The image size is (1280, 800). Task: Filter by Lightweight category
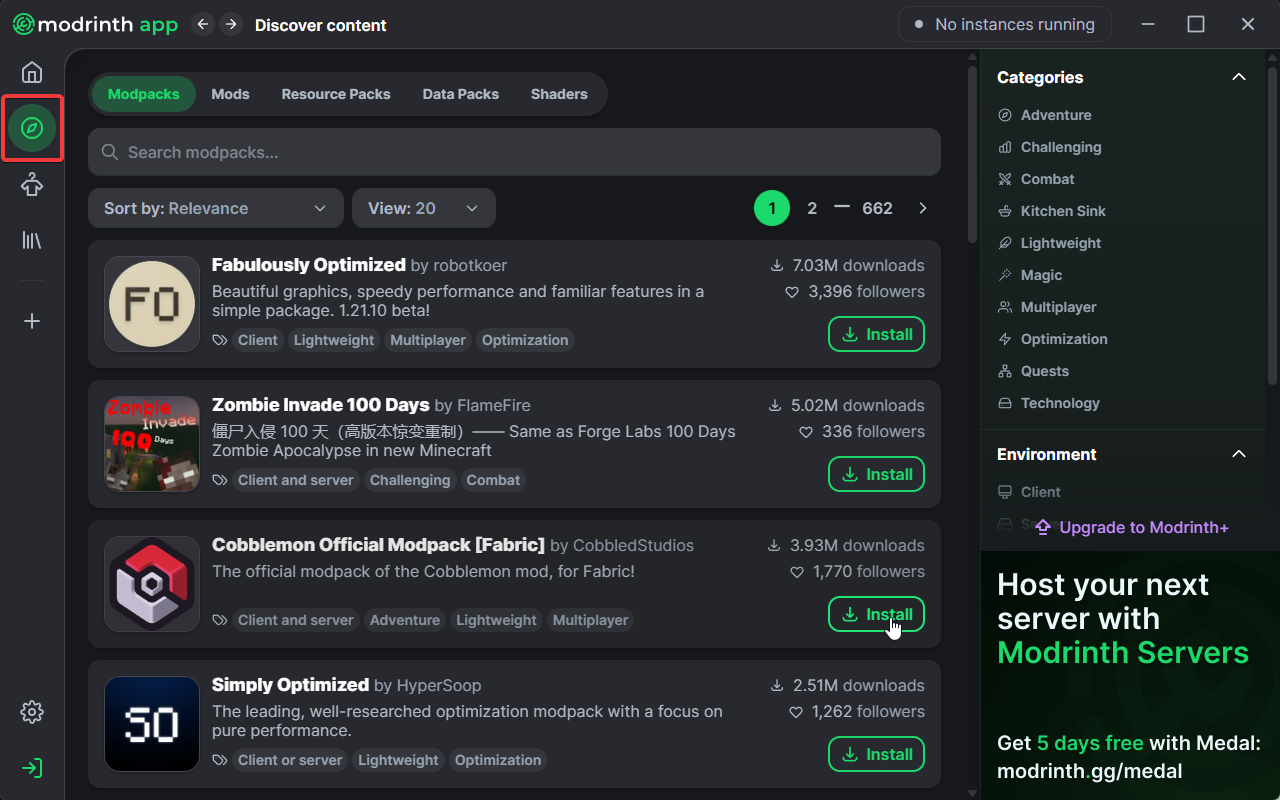pyautogui.click(x=1049, y=243)
